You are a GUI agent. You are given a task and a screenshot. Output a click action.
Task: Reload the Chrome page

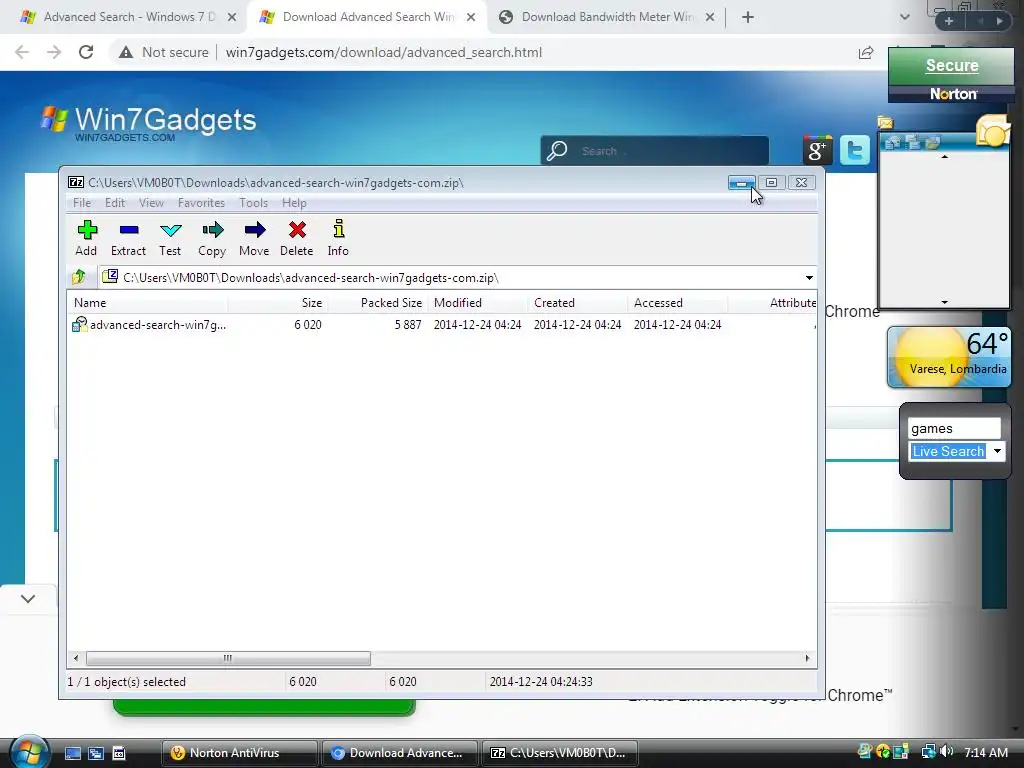[x=86, y=52]
